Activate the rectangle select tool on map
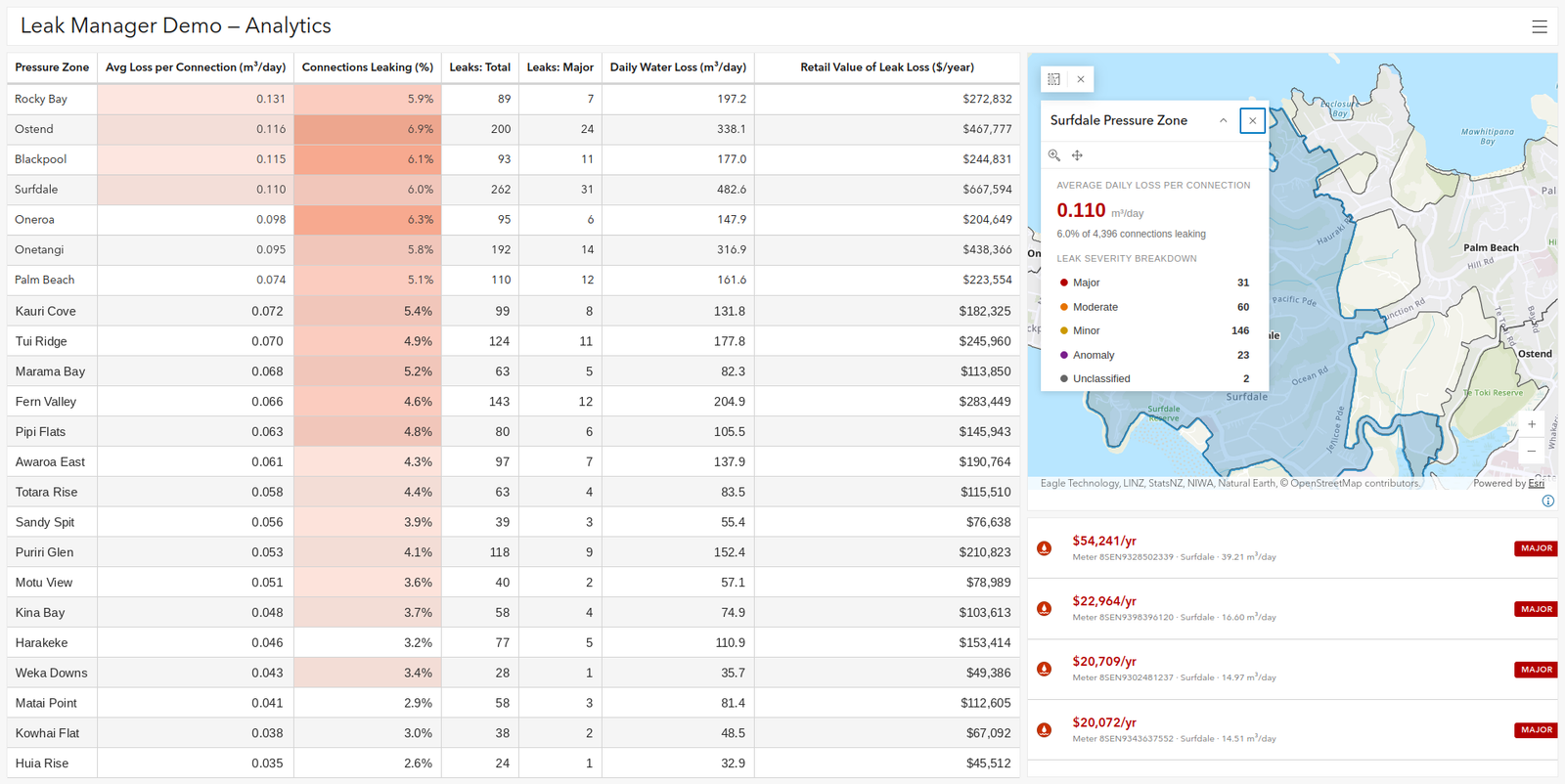1565x784 pixels. [x=1053, y=79]
